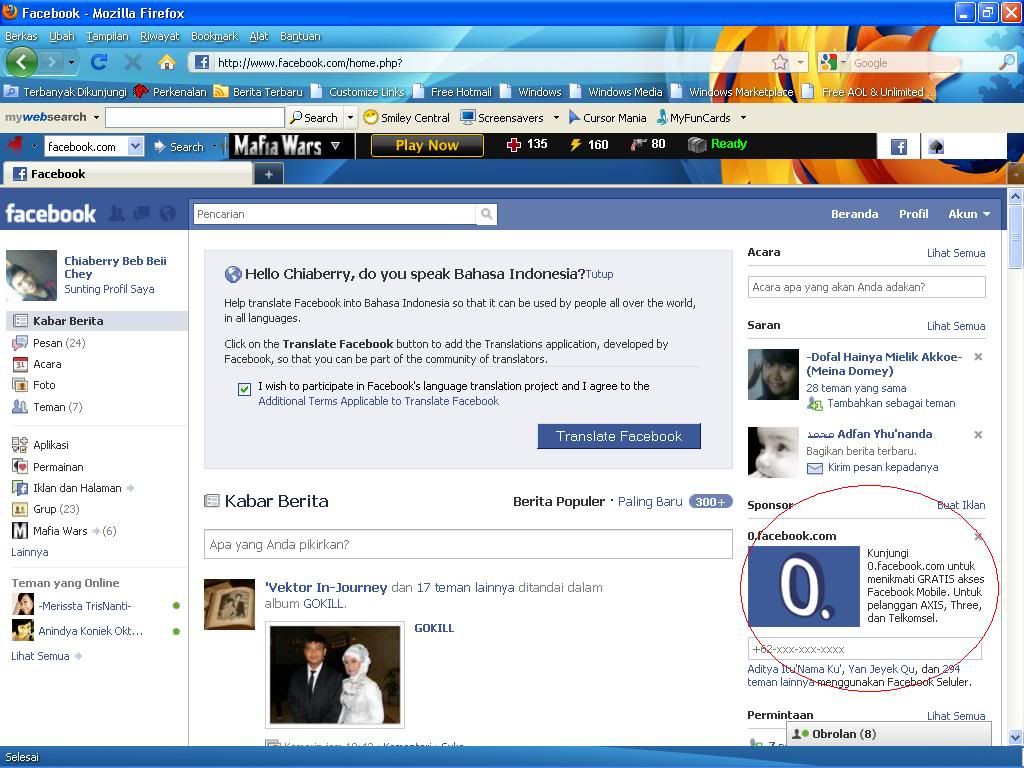Click the Play Now button
The width and height of the screenshot is (1024, 768).
coord(427,145)
